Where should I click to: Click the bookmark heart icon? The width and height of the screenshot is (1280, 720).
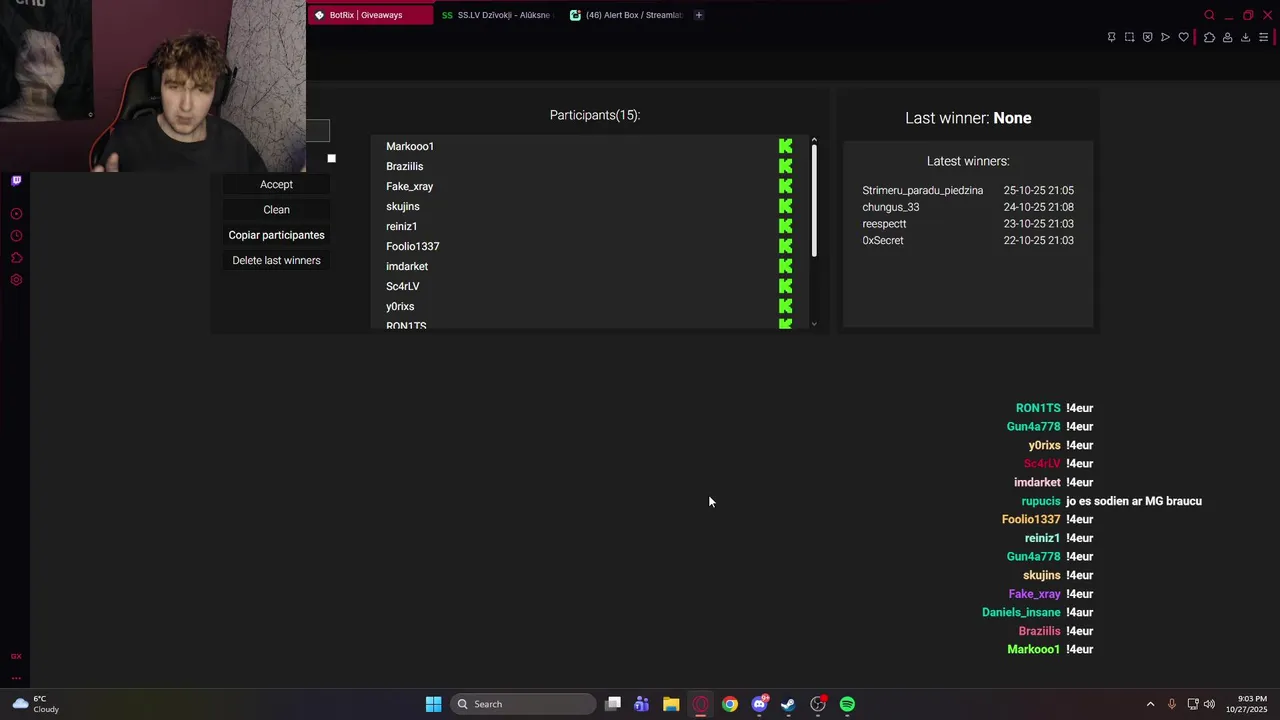point(1184,37)
